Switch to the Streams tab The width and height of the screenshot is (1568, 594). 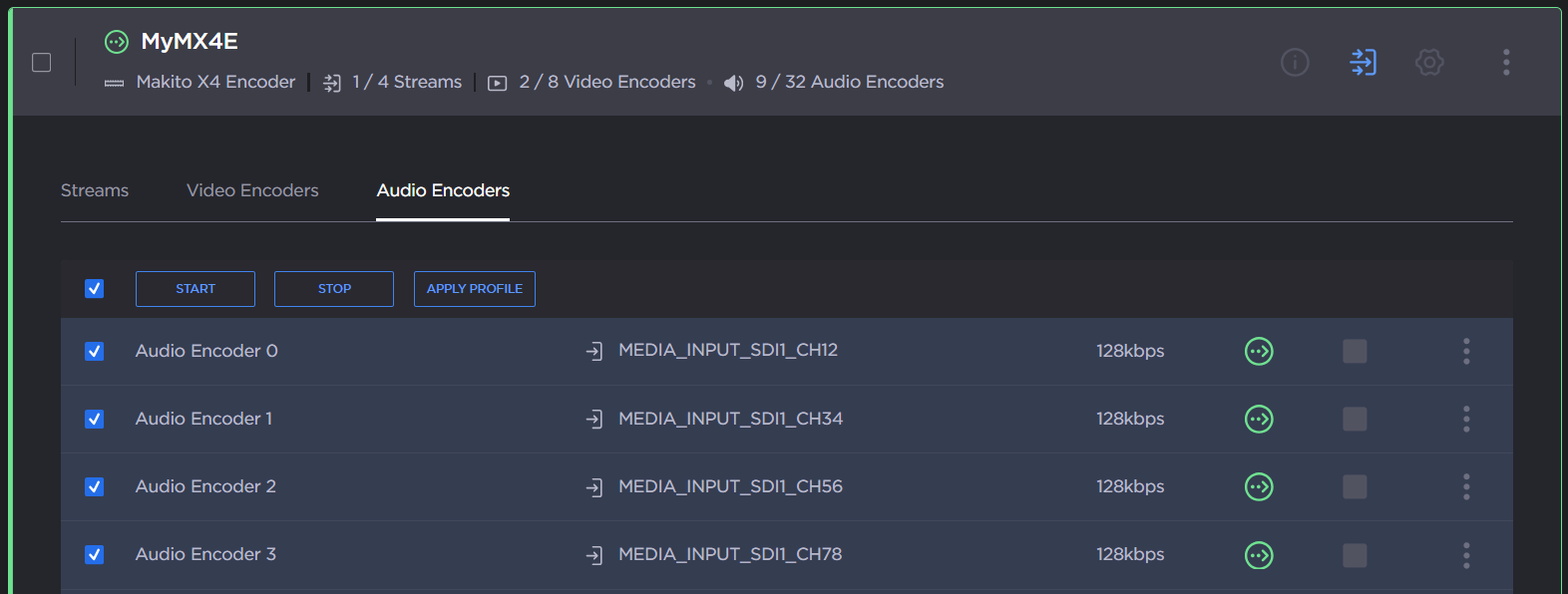tap(95, 190)
